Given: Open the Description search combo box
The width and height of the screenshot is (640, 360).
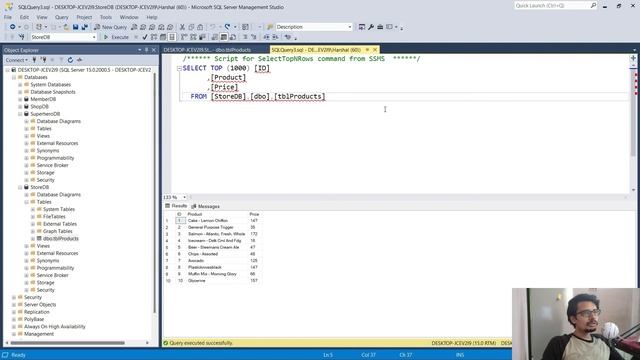Looking at the screenshot, I should pyautogui.click(x=350, y=27).
